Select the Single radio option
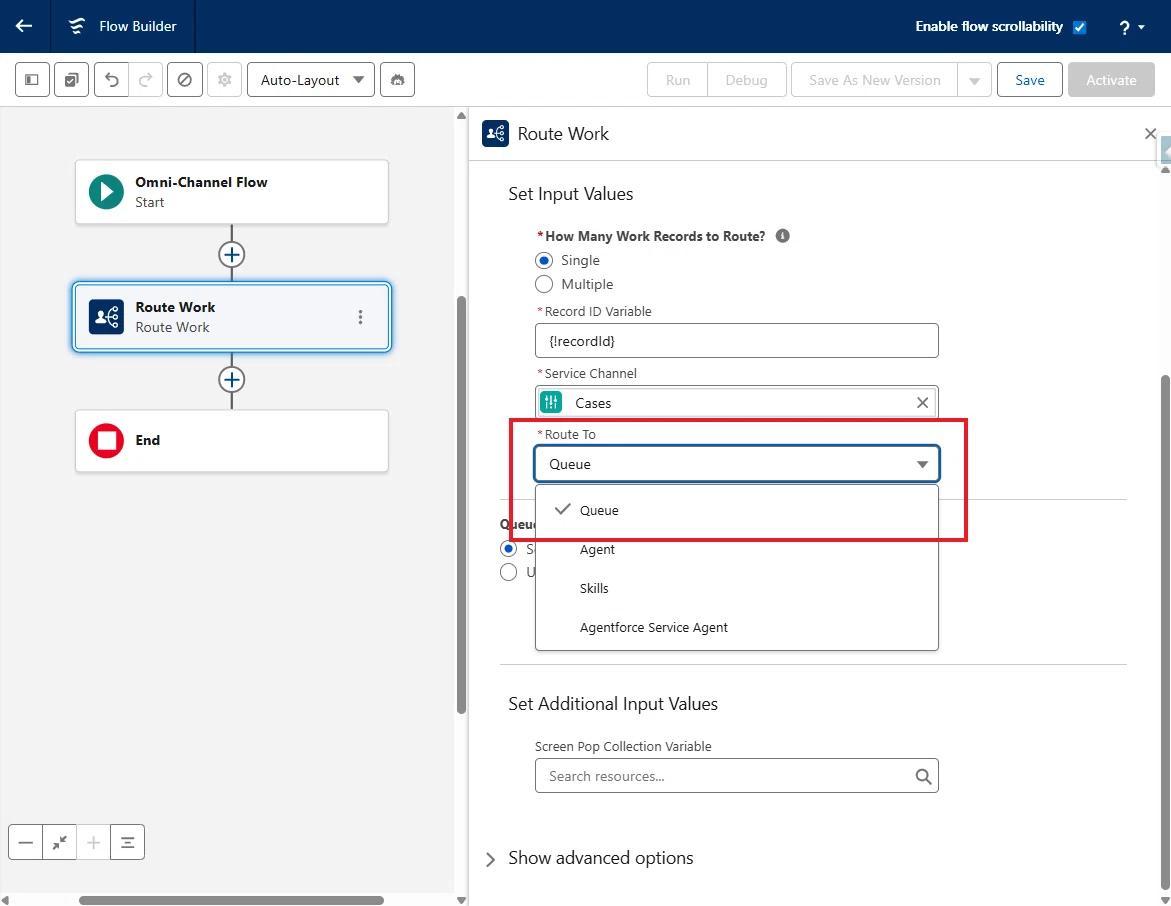 544,261
